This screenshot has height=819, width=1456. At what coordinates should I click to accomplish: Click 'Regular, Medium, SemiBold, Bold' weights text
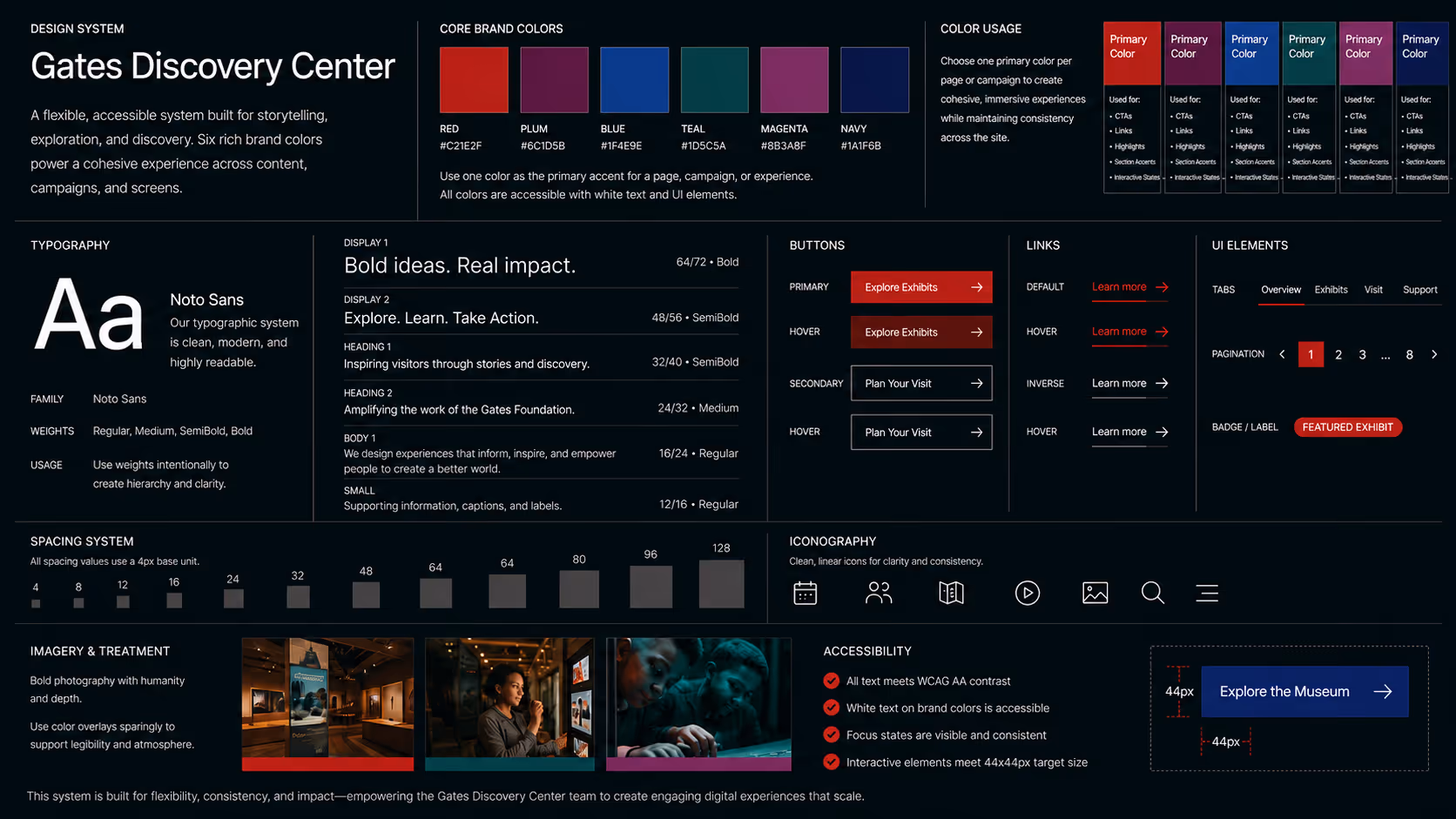172,431
